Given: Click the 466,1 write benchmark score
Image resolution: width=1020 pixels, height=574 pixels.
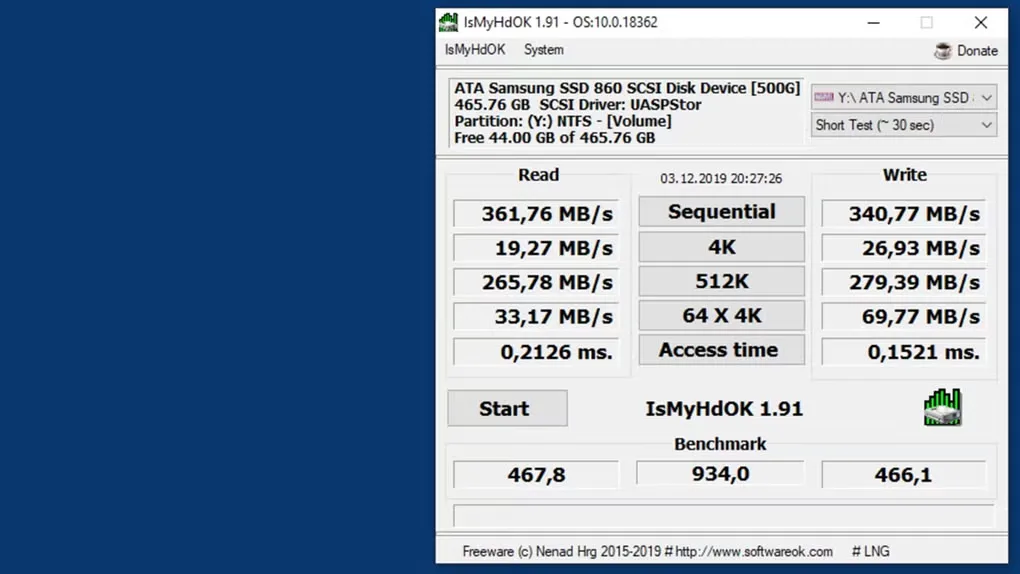Looking at the screenshot, I should 904,474.
